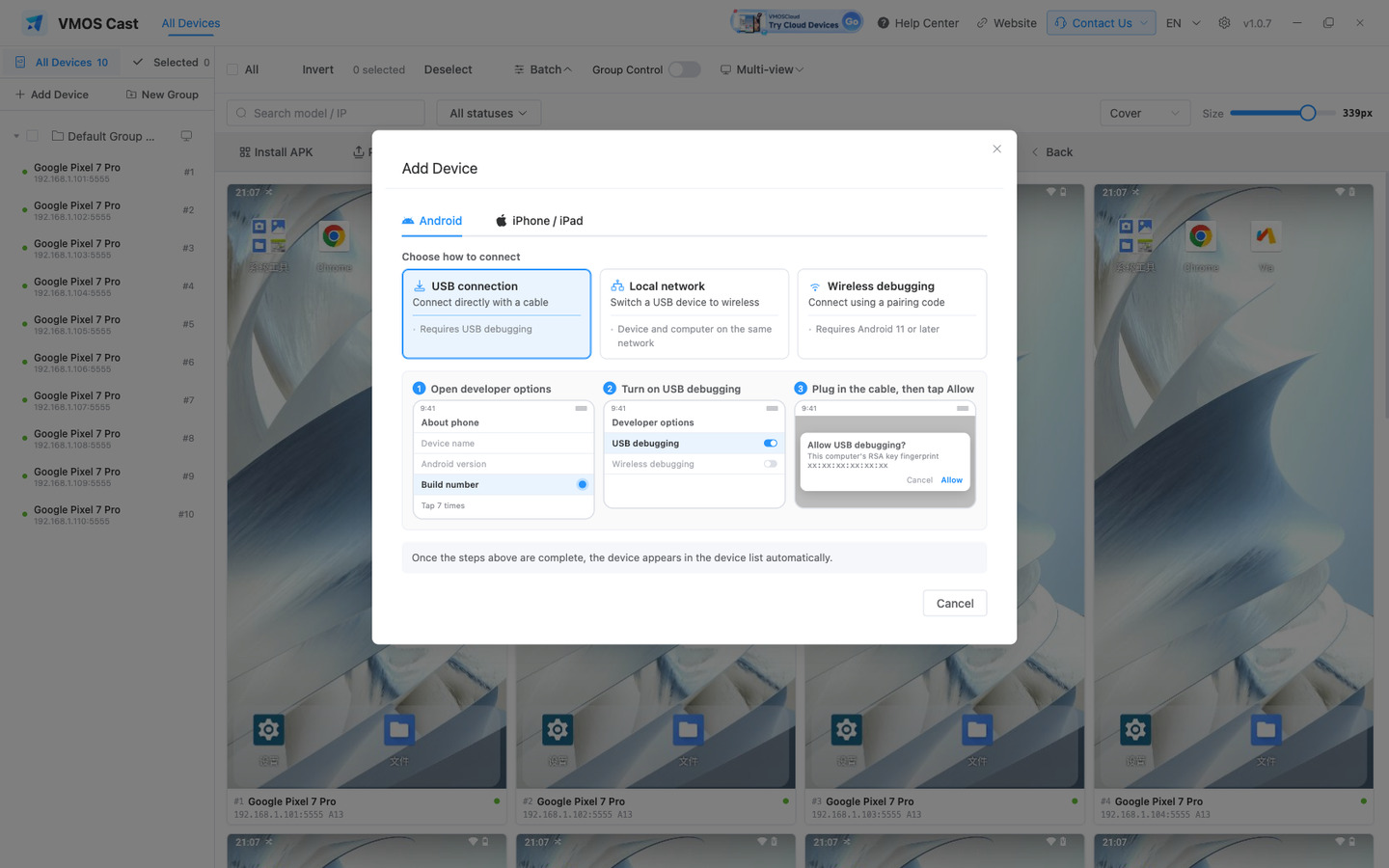Click the Install APK grid icon
The height and width of the screenshot is (868, 1389).
click(245, 152)
